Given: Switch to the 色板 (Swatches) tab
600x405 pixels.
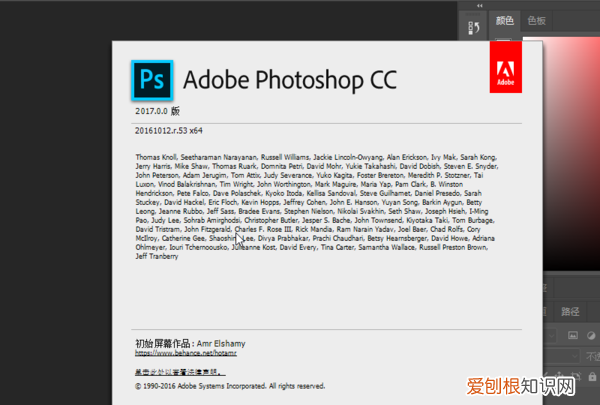Looking at the screenshot, I should click(x=537, y=20).
